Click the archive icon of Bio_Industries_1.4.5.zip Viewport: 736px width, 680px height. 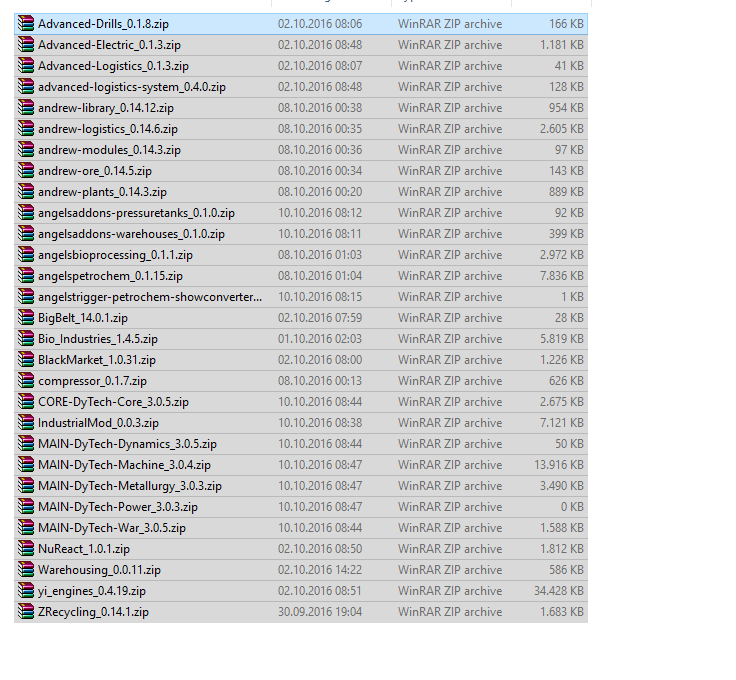pos(26,339)
